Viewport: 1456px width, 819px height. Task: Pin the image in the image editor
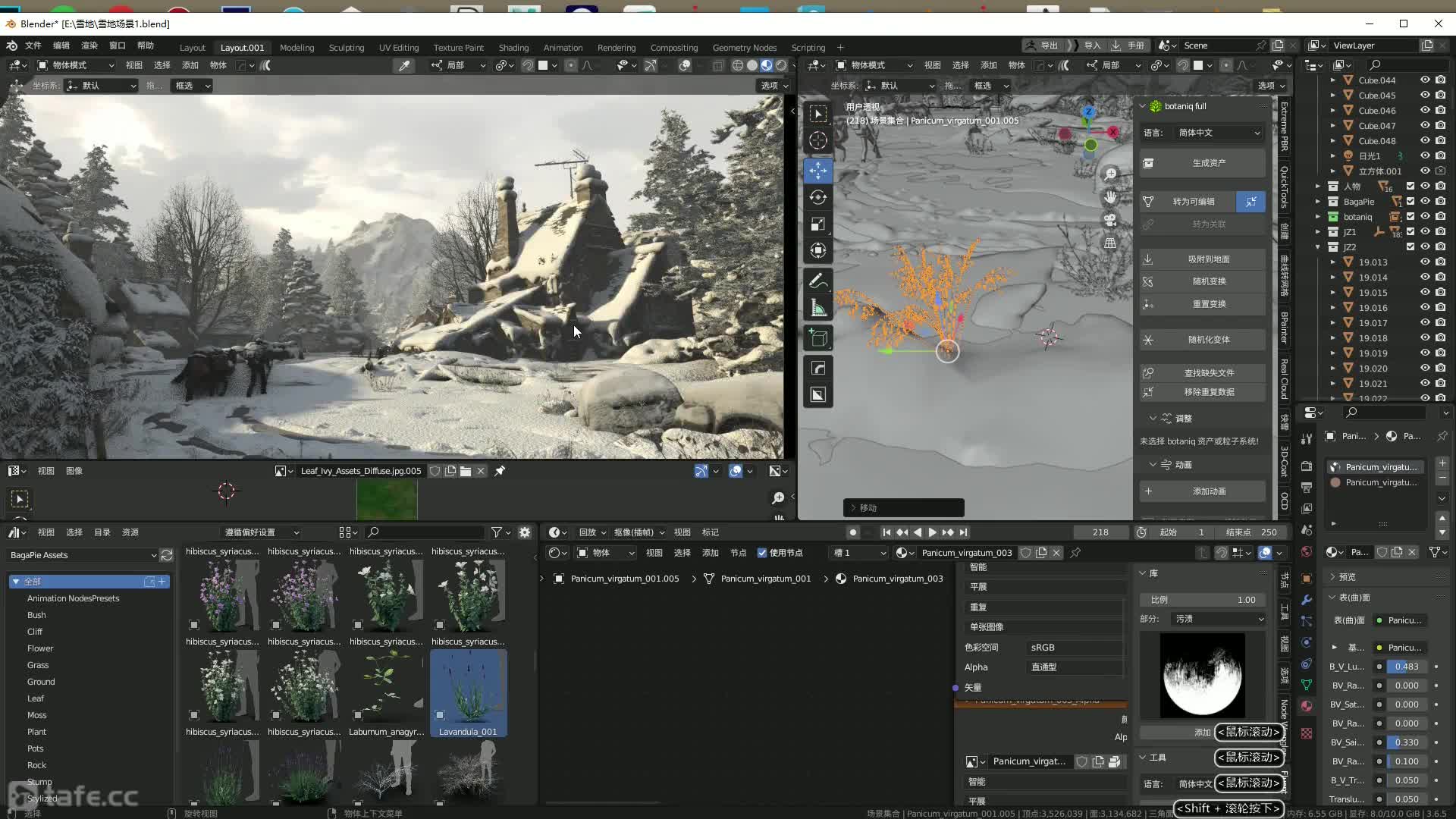500,471
